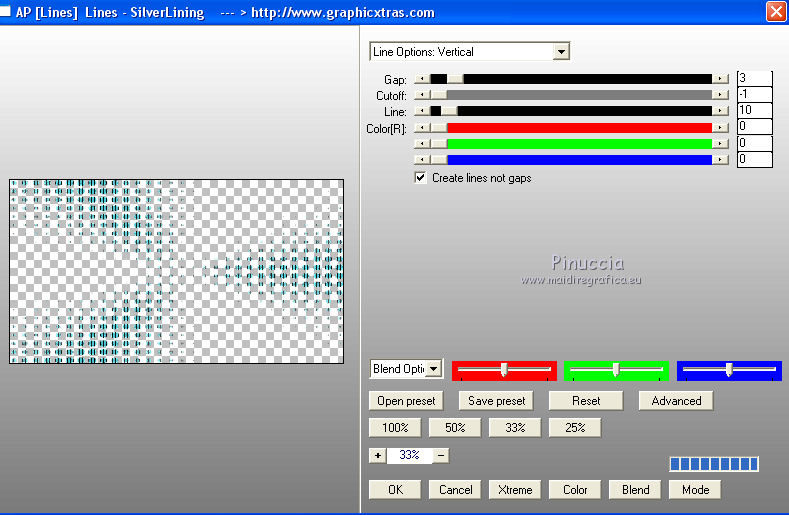The image size is (789, 515).
Task: Click the red blend slider handle
Action: click(504, 370)
